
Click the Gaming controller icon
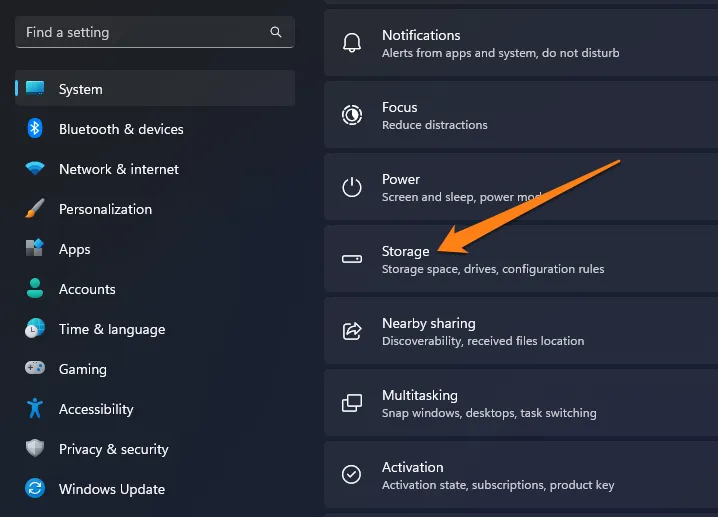click(x=35, y=367)
